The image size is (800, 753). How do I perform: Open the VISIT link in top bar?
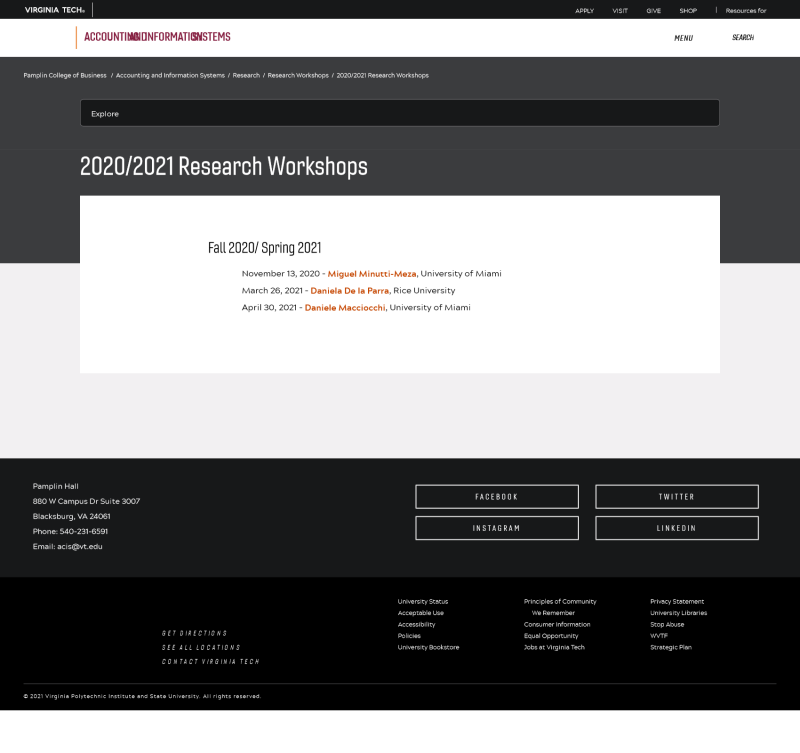(x=620, y=11)
